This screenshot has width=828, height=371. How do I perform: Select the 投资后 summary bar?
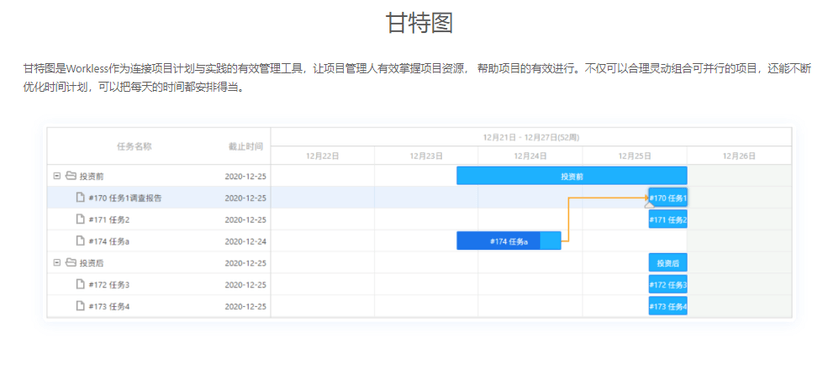click(x=668, y=263)
